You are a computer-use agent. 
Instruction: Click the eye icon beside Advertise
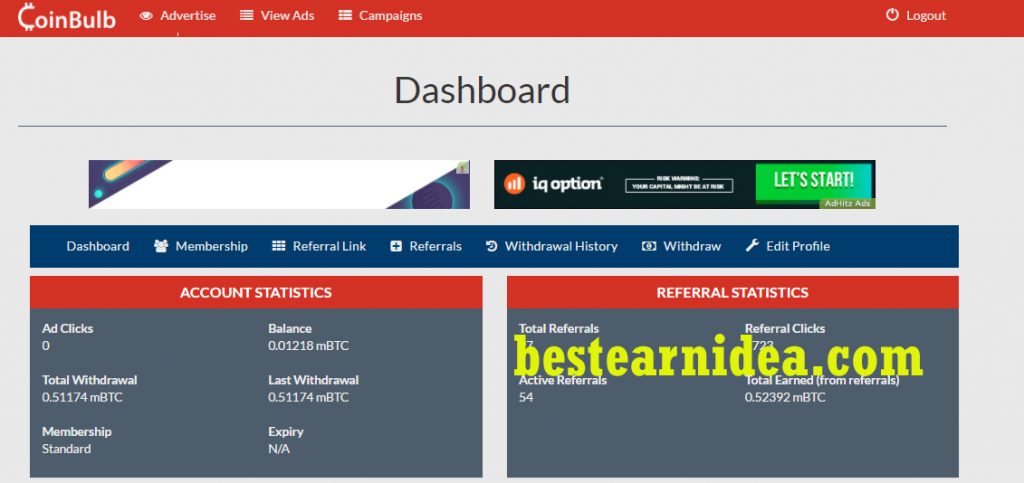tap(146, 16)
